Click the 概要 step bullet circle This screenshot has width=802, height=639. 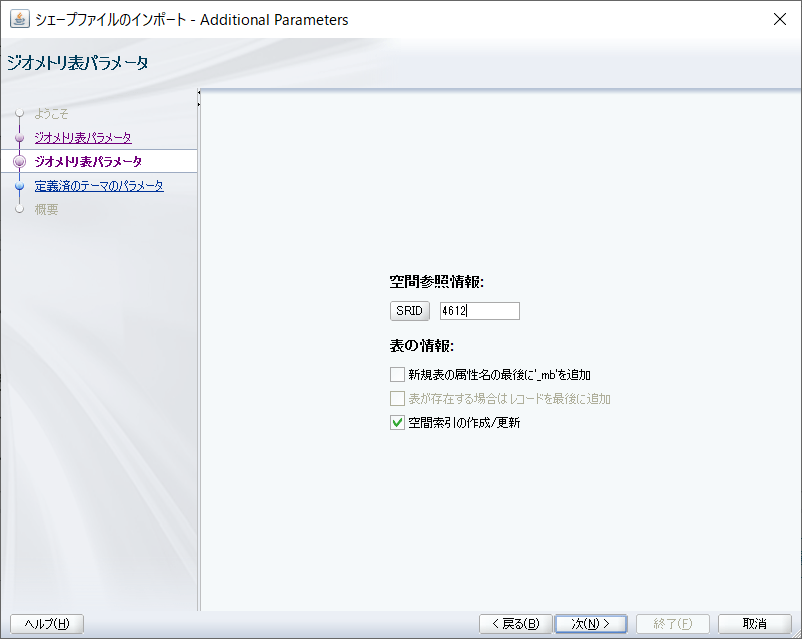(19, 209)
